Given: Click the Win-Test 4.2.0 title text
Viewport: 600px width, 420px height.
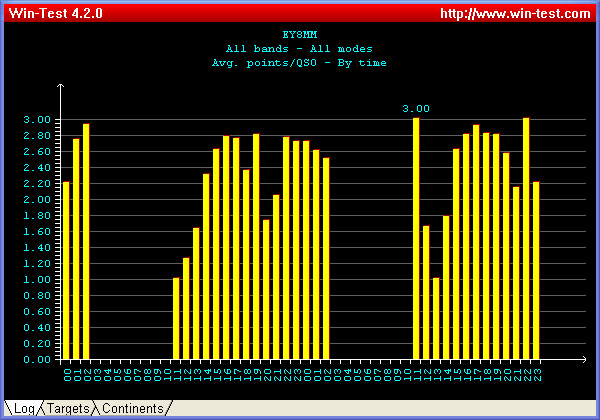Looking at the screenshot, I should 55,13.
